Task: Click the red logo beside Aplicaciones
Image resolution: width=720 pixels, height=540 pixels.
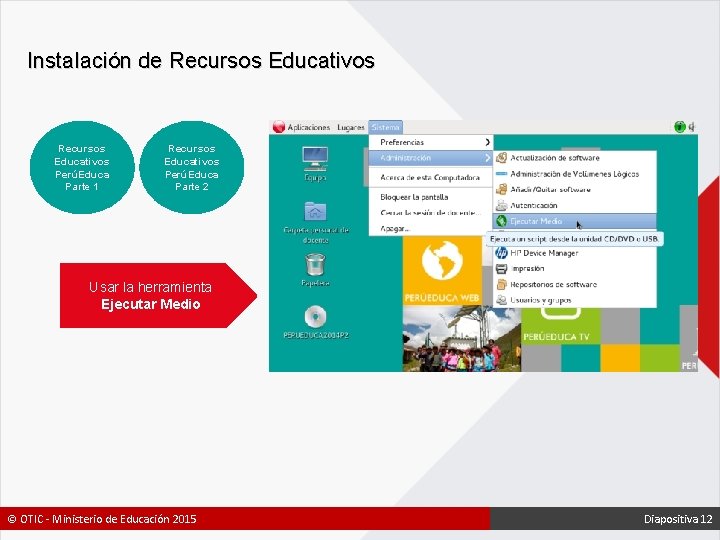Action: click(x=279, y=127)
